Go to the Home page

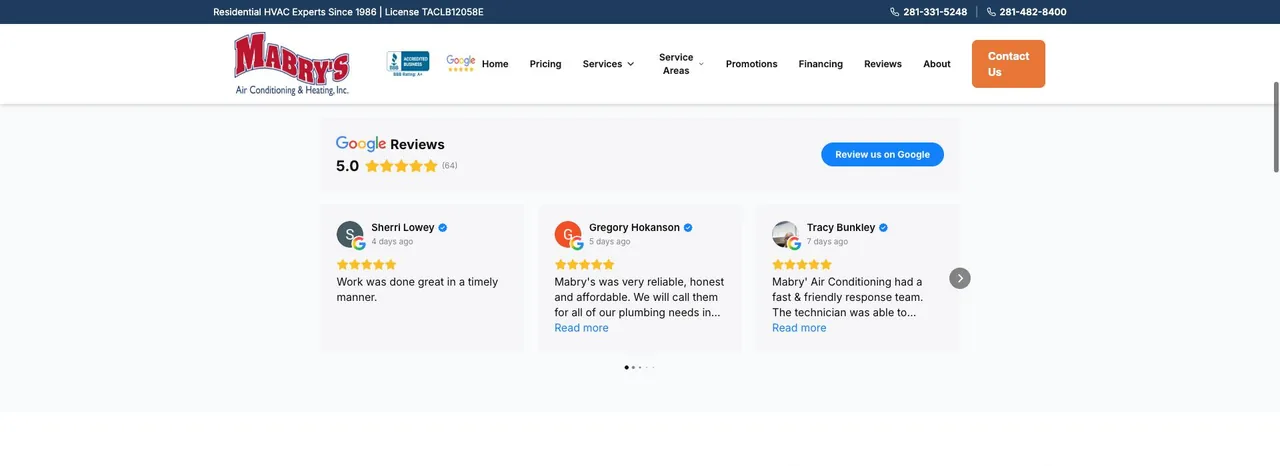495,64
